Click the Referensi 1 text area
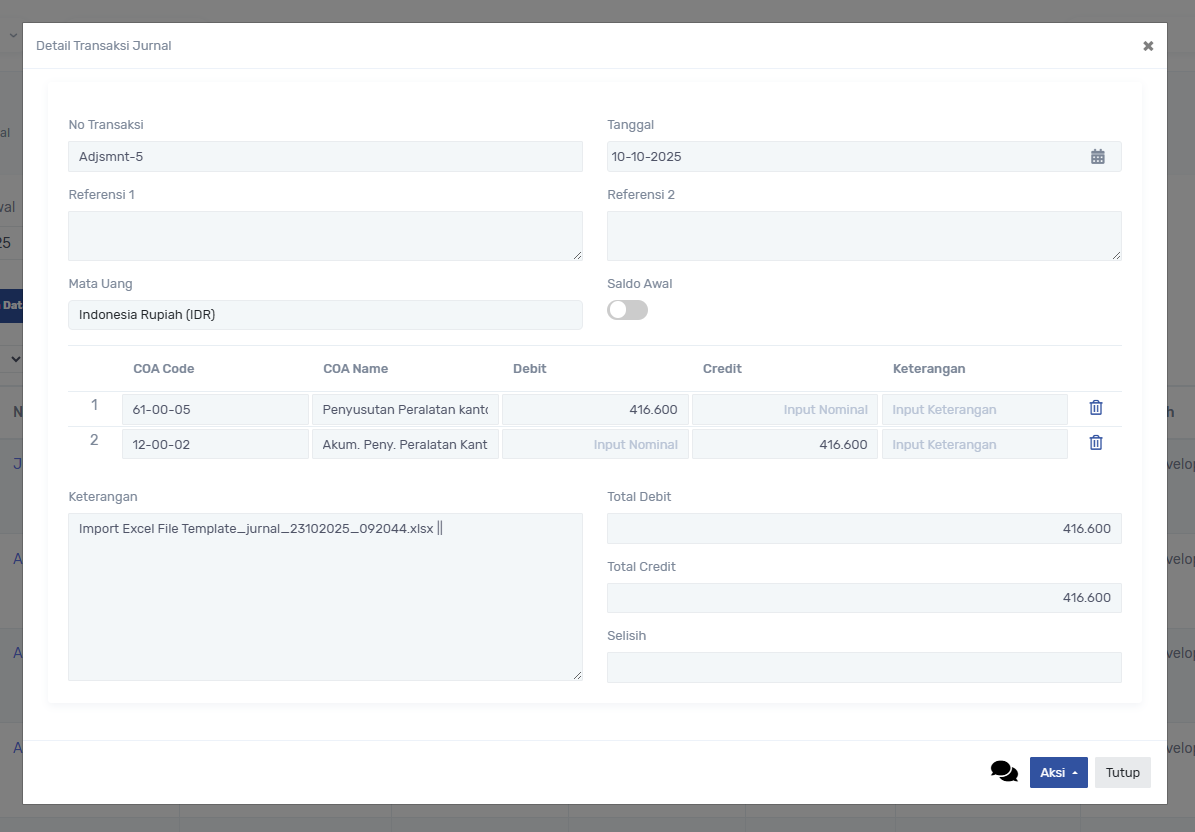Viewport: 1195px width, 832px height. (x=325, y=236)
